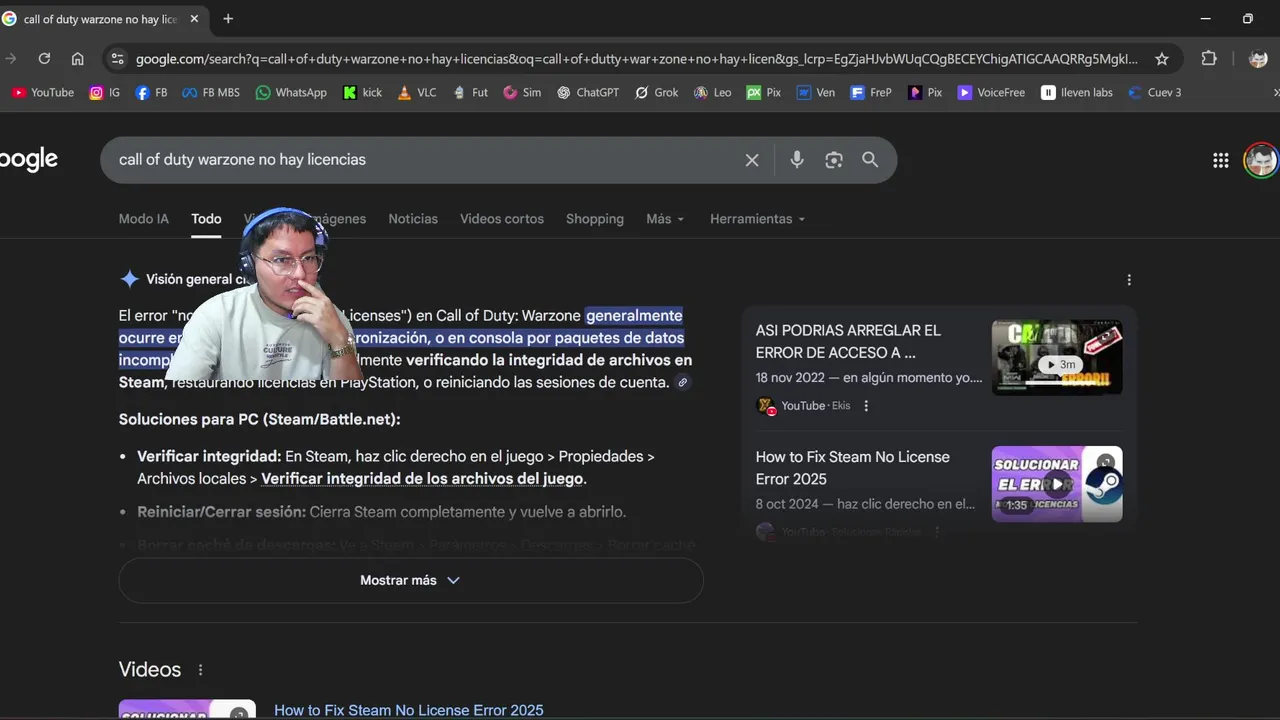Open the Cuev 3 bookmark
Screen dimensions: 1280x720
(x=1155, y=92)
